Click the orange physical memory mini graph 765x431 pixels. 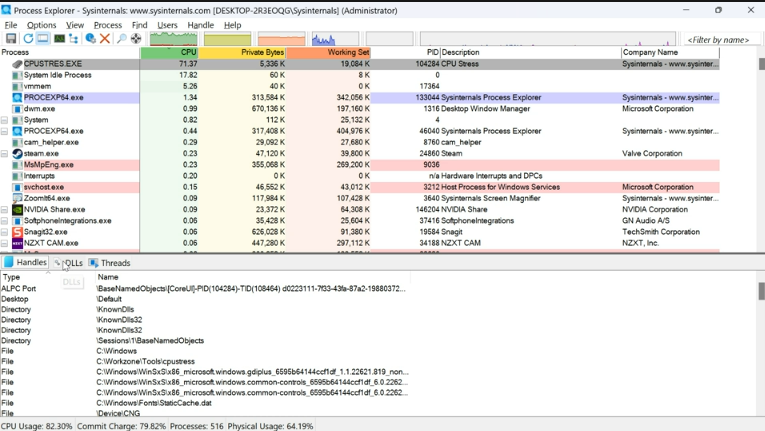coord(282,39)
